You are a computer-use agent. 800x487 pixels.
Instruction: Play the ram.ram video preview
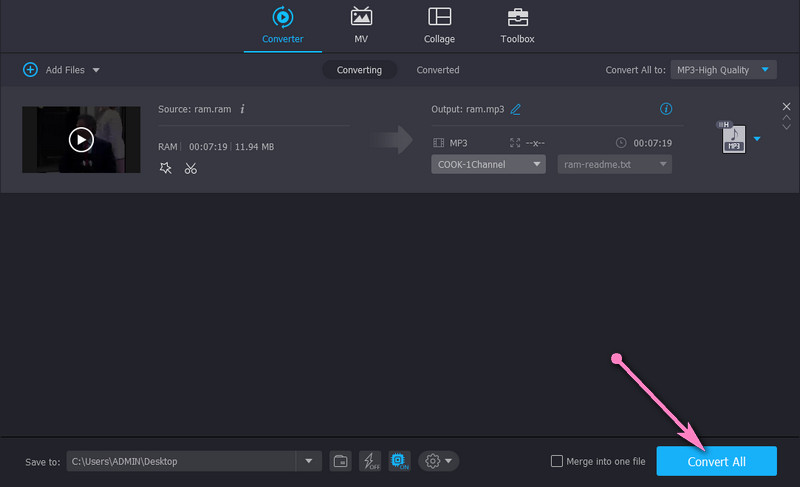[81, 140]
